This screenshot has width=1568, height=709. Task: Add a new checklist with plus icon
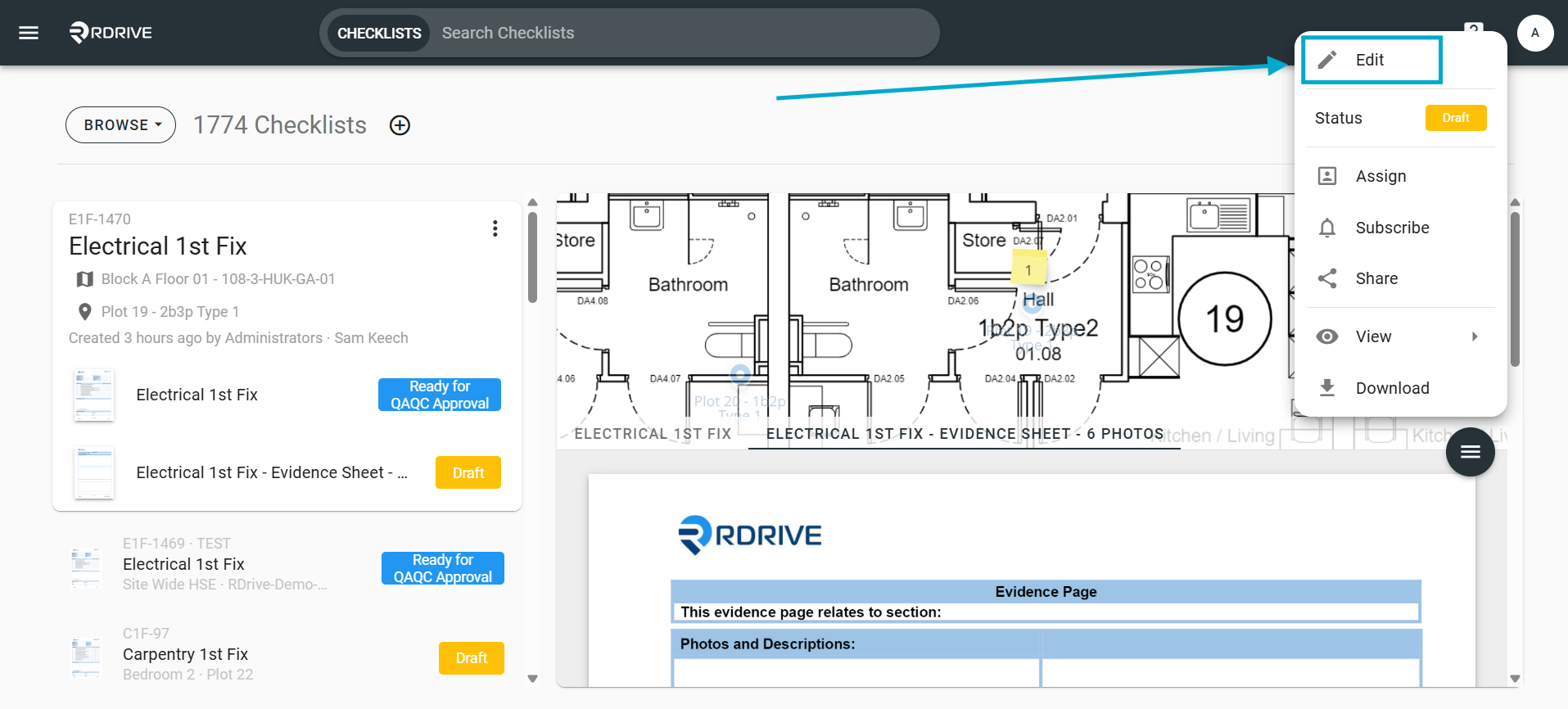(x=400, y=125)
